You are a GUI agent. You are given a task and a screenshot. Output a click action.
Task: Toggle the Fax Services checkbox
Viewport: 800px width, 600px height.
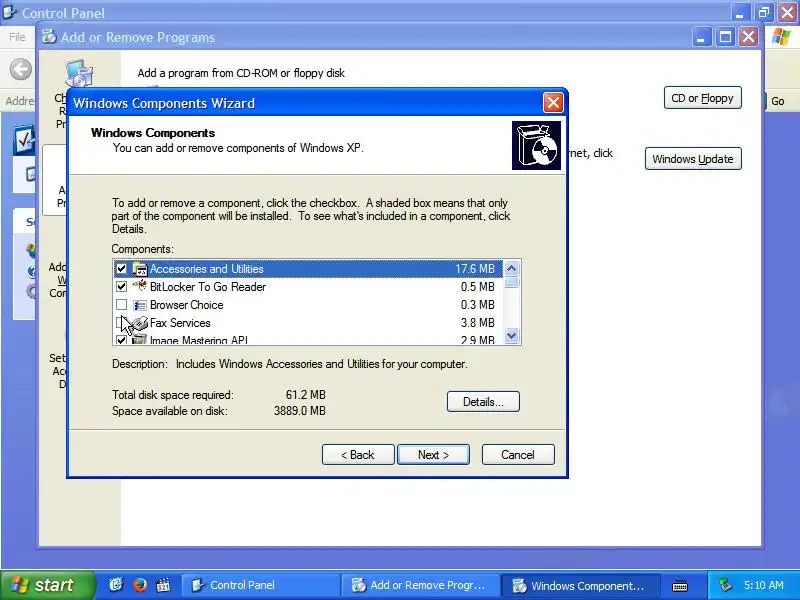(120, 322)
